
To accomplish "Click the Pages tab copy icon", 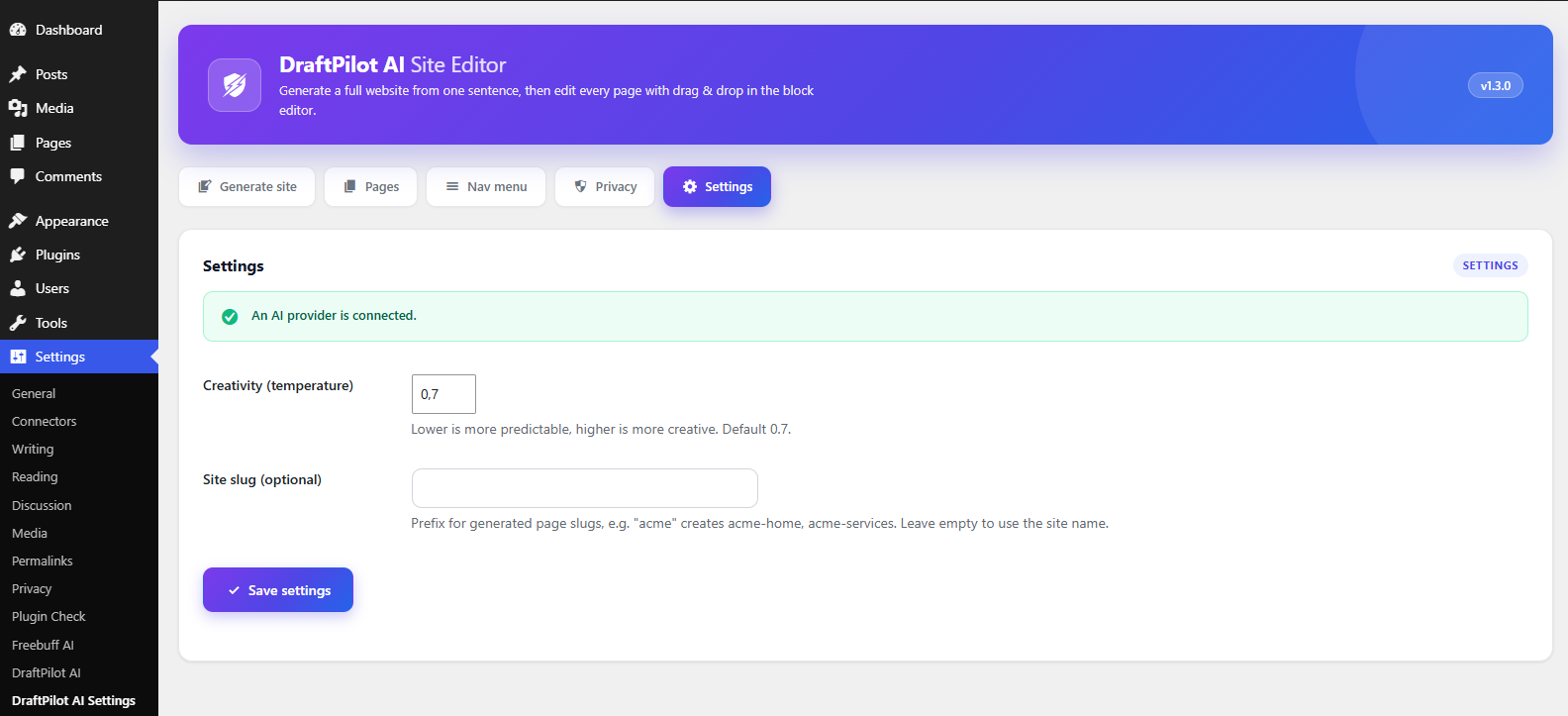I will (349, 186).
